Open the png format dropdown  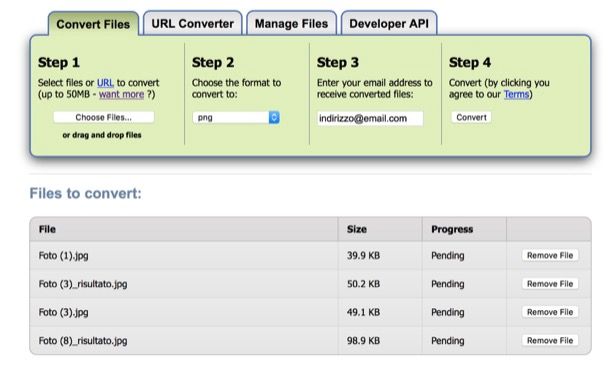(236, 117)
